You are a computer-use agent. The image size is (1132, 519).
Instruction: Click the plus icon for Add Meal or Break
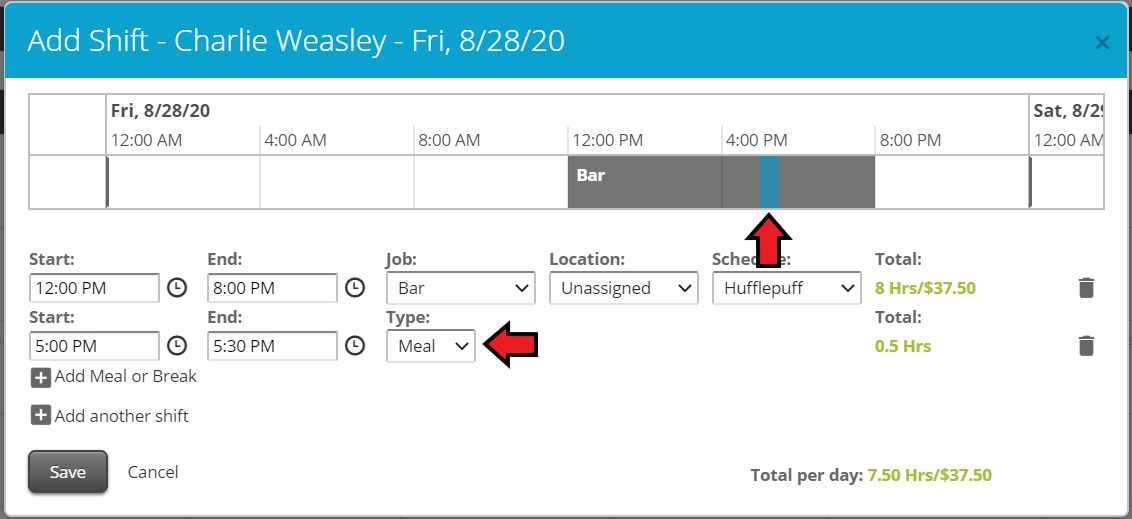[40, 377]
